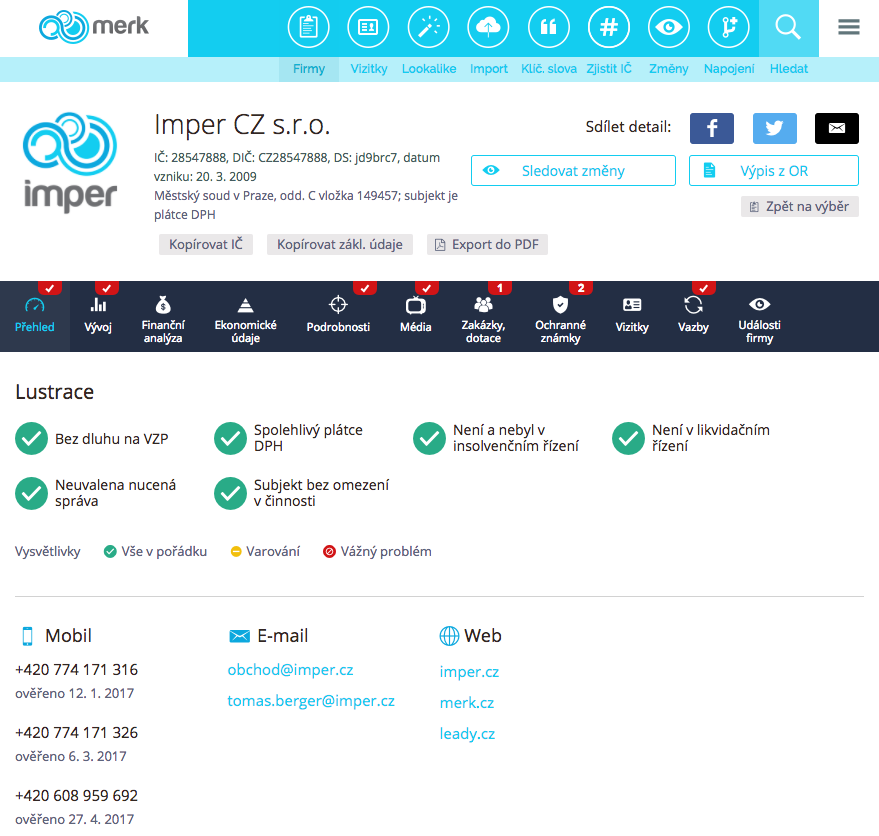This screenshot has width=879, height=836.
Task: Open the Změny eye icon
Action: (669, 27)
